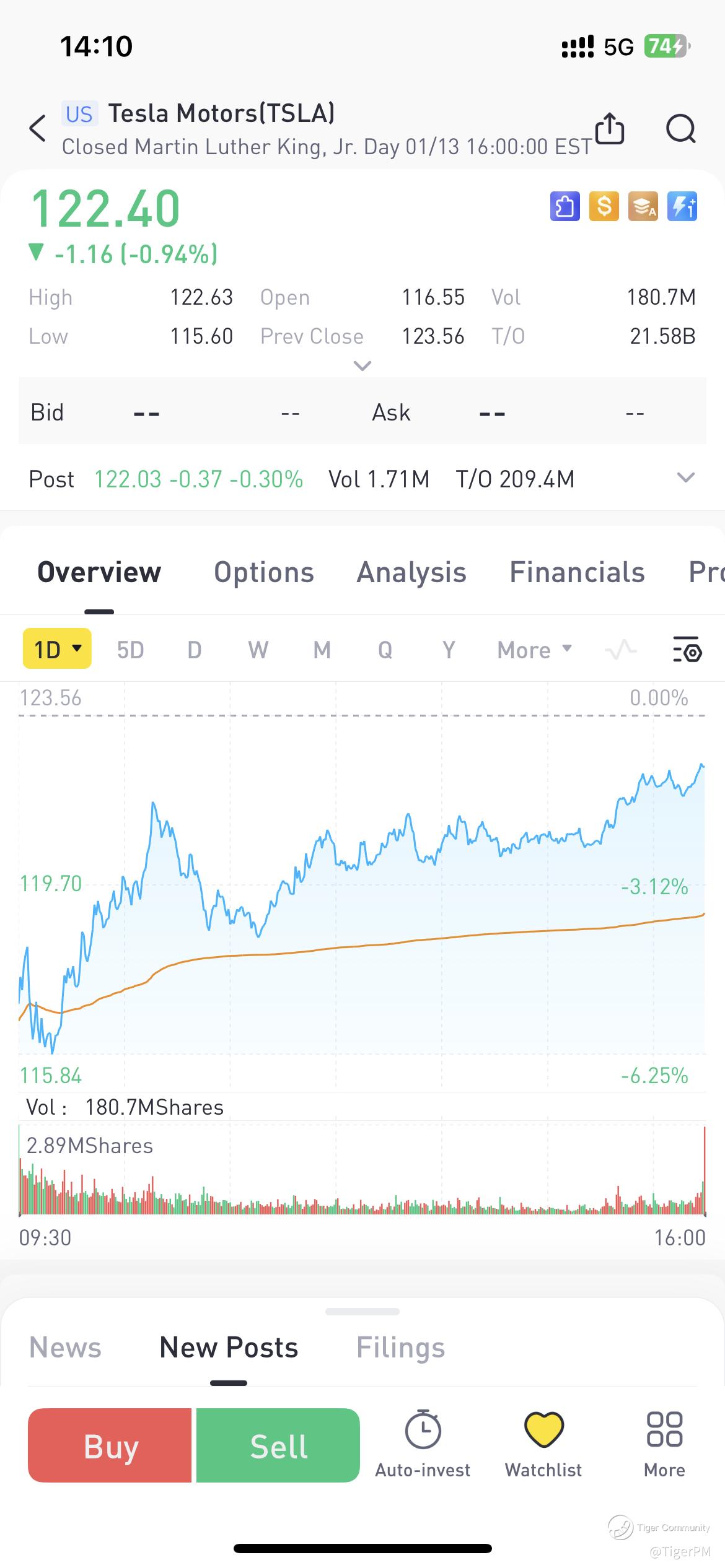Switch to the News tab

coord(65,1348)
